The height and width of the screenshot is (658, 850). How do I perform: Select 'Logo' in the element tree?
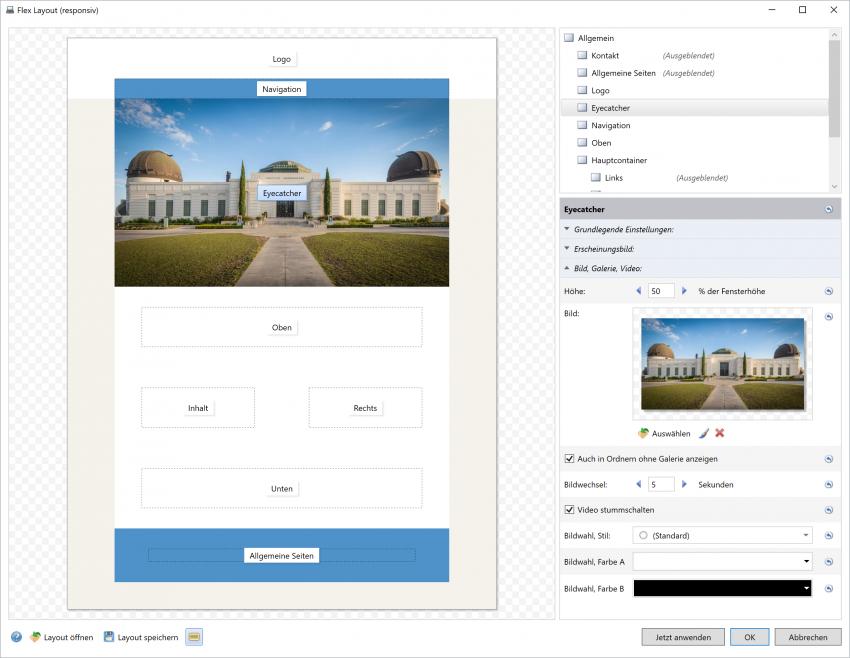click(600, 90)
